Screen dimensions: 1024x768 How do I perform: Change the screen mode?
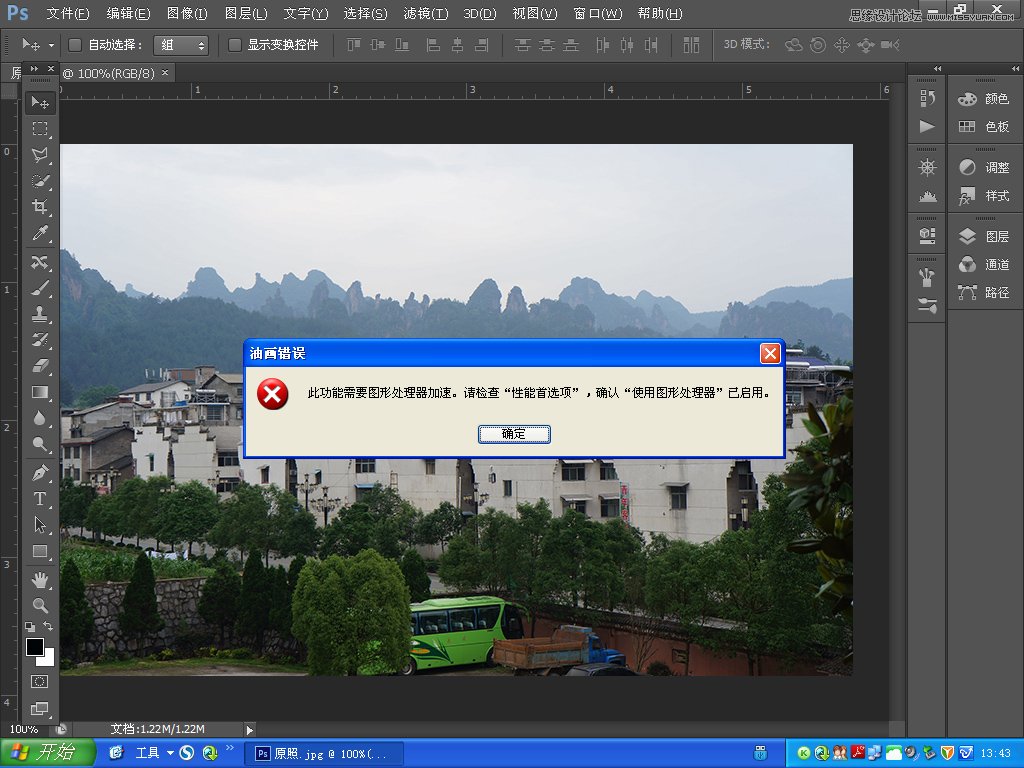[x=39, y=708]
